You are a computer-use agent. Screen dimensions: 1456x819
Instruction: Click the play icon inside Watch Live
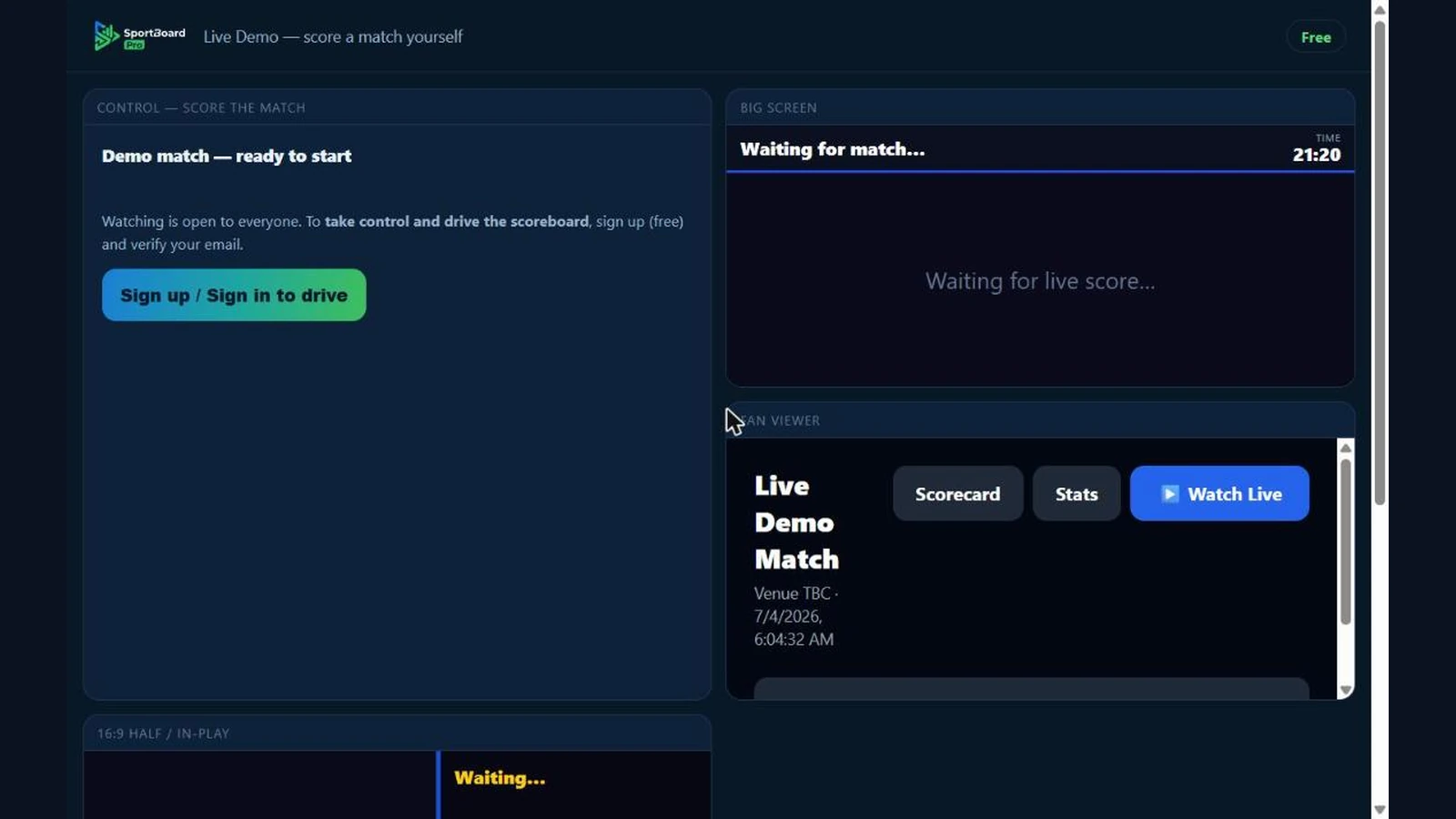click(1170, 493)
